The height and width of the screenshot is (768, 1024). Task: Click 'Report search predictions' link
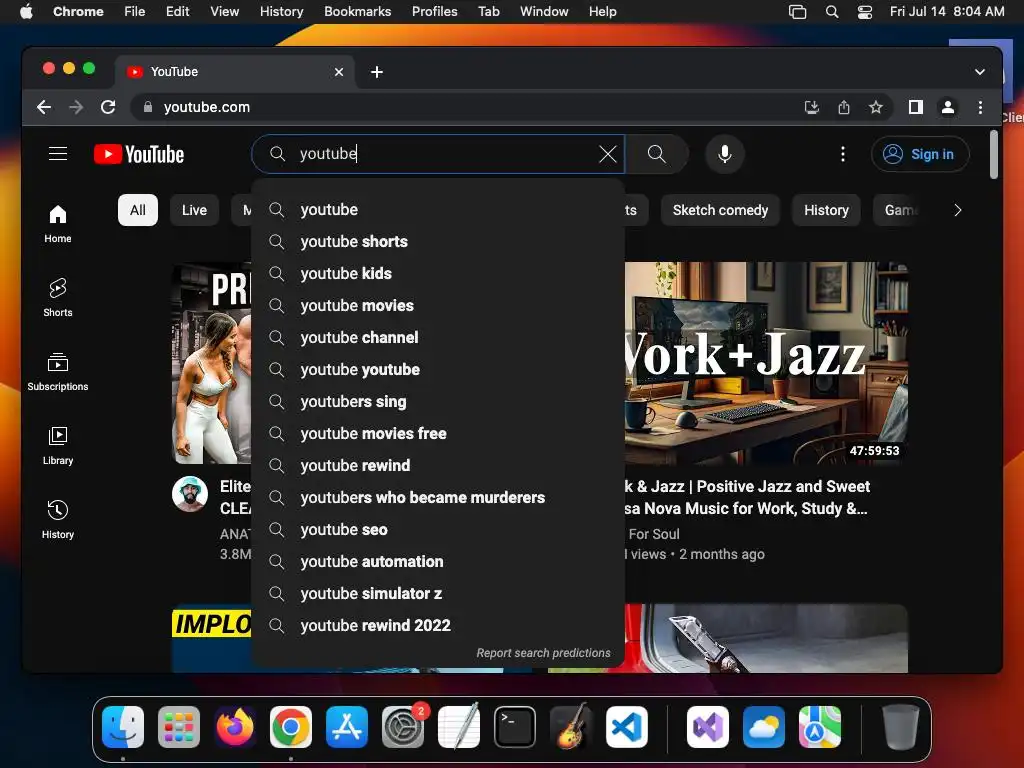click(x=543, y=653)
